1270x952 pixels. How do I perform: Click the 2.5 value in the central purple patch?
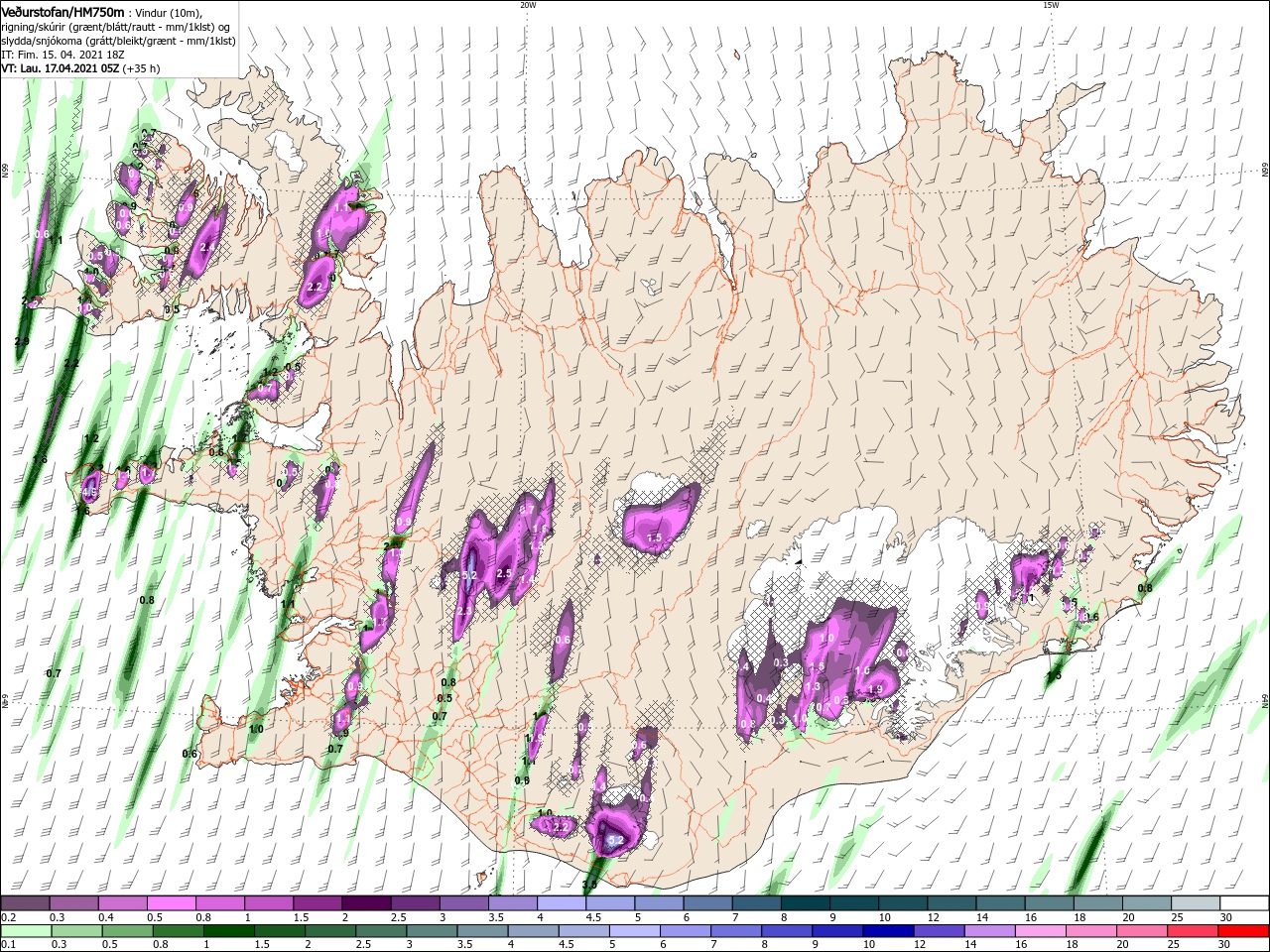click(503, 573)
